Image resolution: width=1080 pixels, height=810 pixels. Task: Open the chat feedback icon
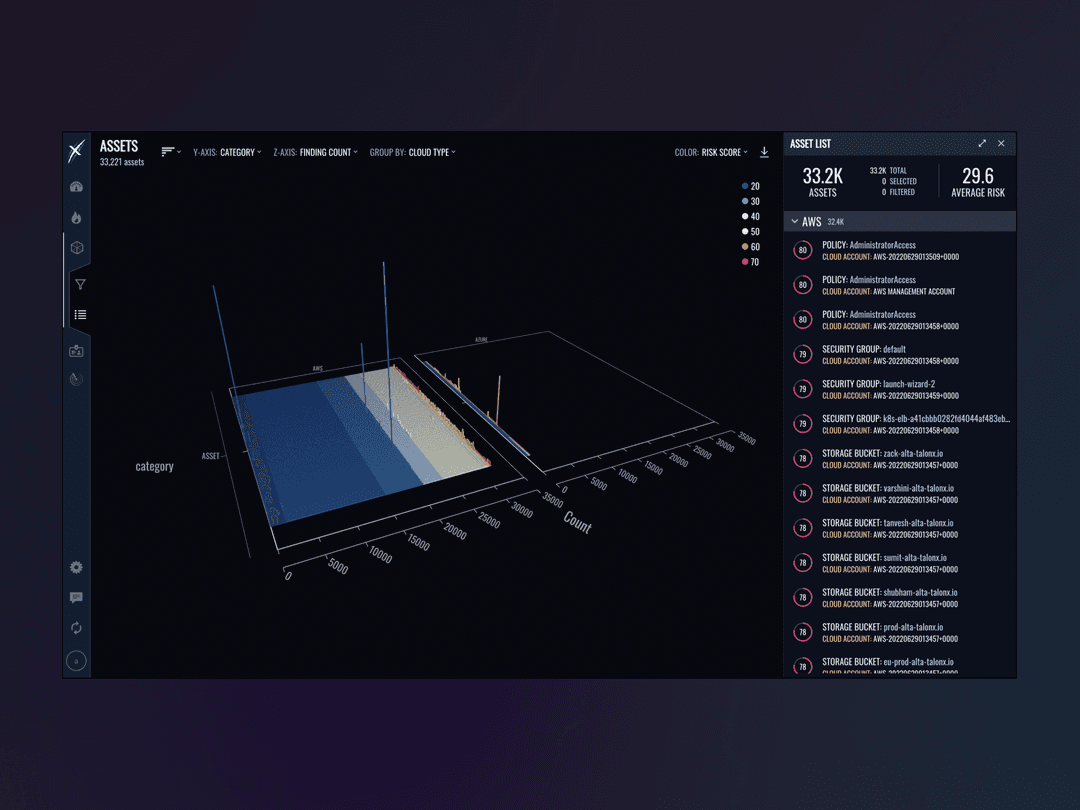(x=76, y=598)
